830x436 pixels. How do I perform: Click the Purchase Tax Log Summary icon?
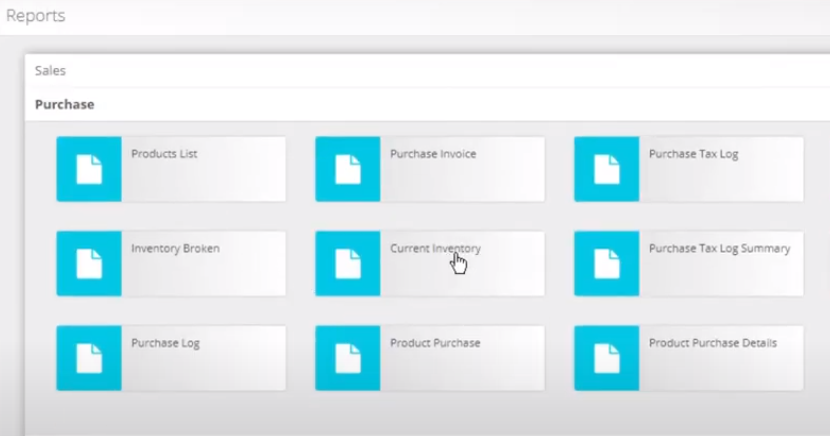coord(607,264)
